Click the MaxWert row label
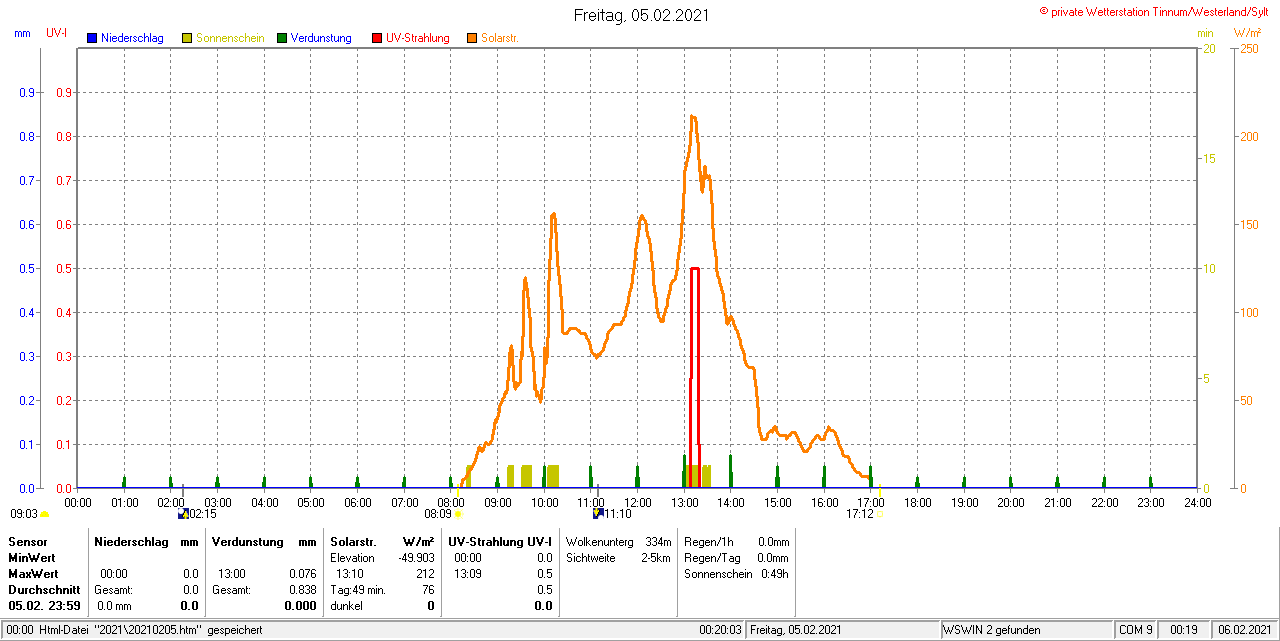Image resolution: width=1280 pixels, height=641 pixels. click(x=34, y=574)
